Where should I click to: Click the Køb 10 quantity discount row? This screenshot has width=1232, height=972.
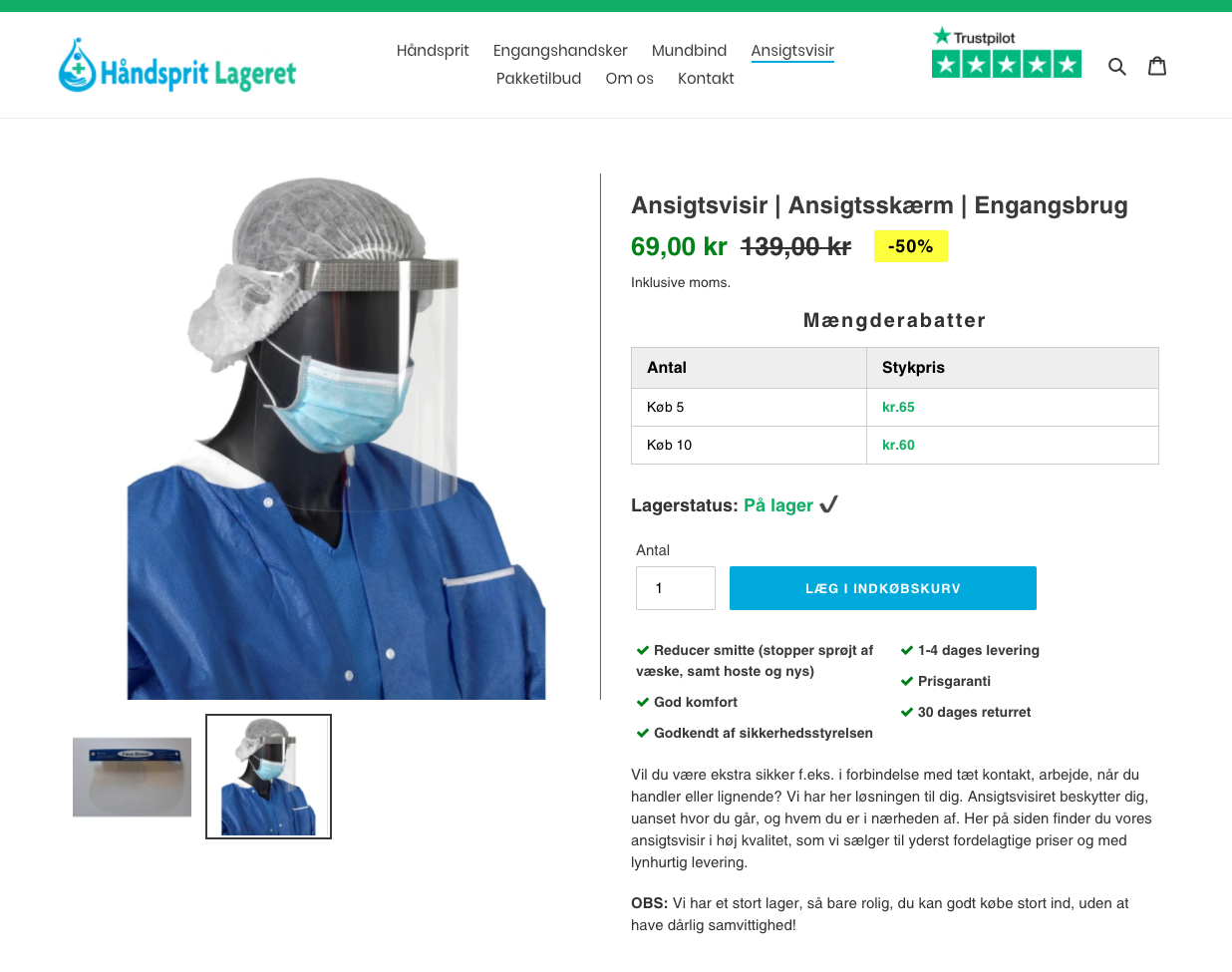point(895,445)
